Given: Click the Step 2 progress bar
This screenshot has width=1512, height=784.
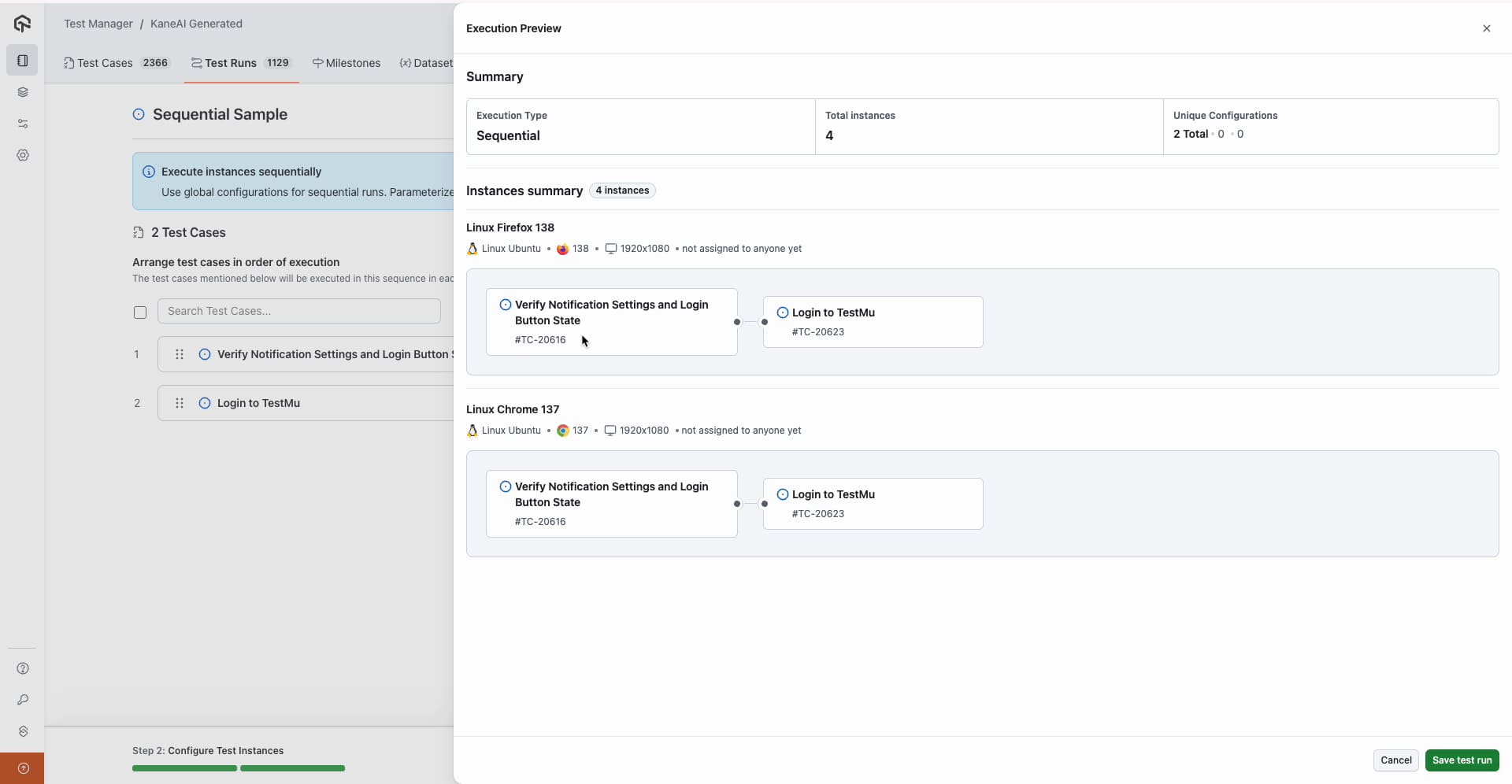Looking at the screenshot, I should click(238, 768).
